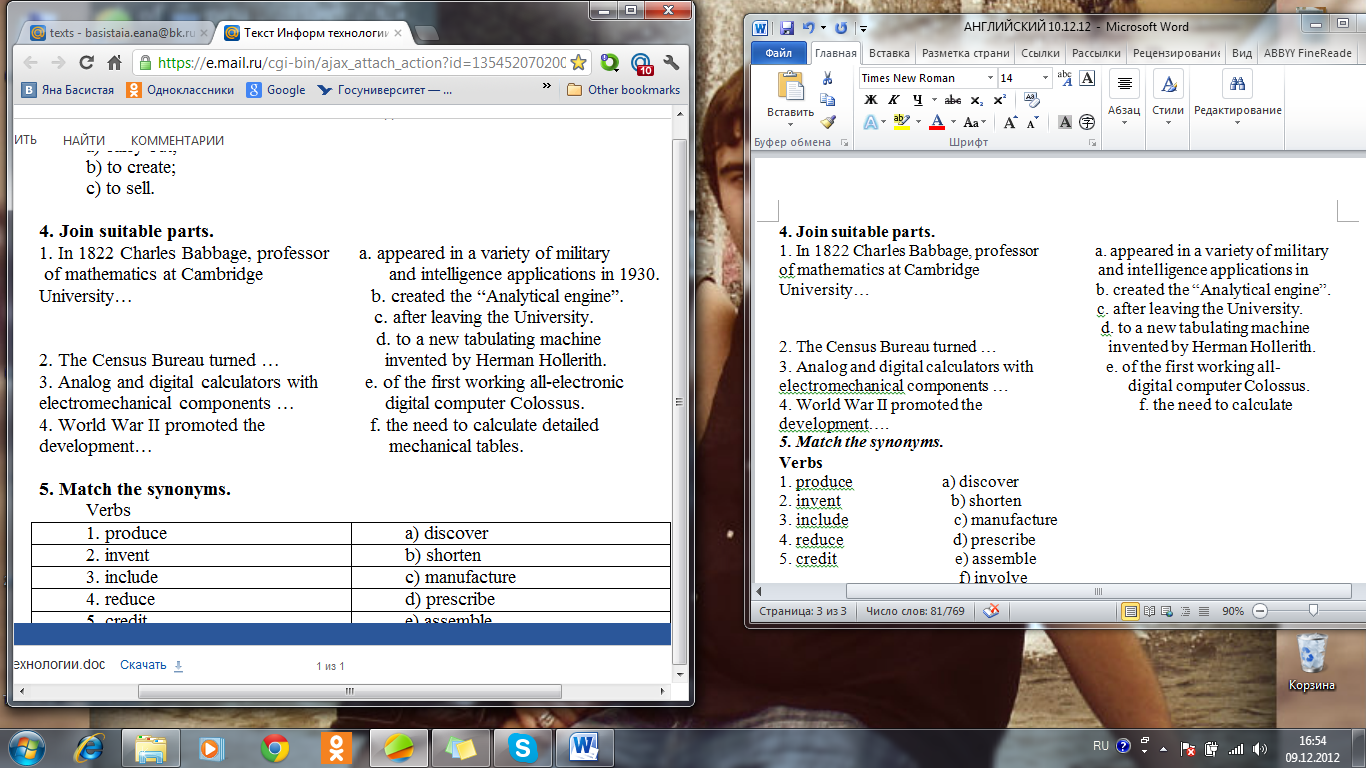The height and width of the screenshot is (768, 1366).
Task: Click КОММЕНТАРИИ in the document viewer
Action: 177,140
